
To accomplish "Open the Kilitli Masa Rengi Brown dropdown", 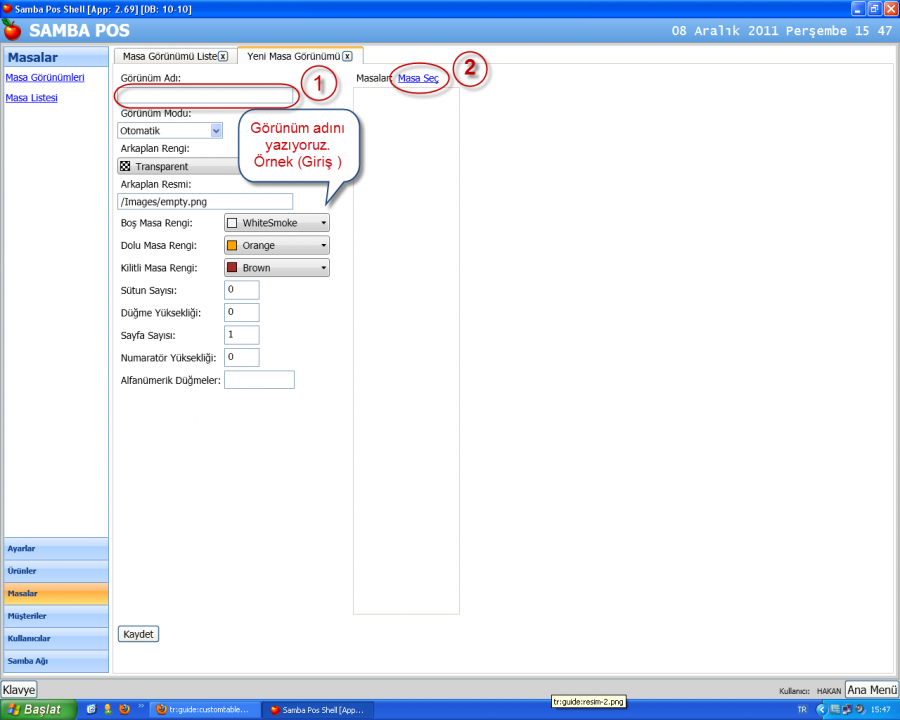I will (x=277, y=268).
